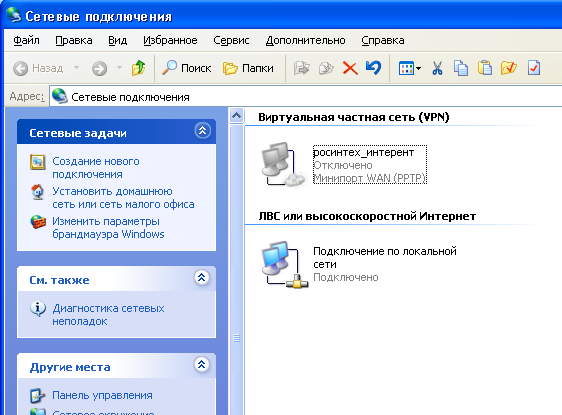Click the network diagnostics info icon
The image size is (562, 415).
point(38,308)
